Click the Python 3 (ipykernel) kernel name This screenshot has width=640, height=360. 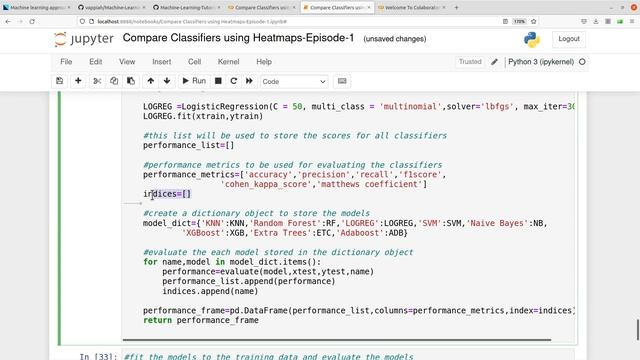[541, 62]
